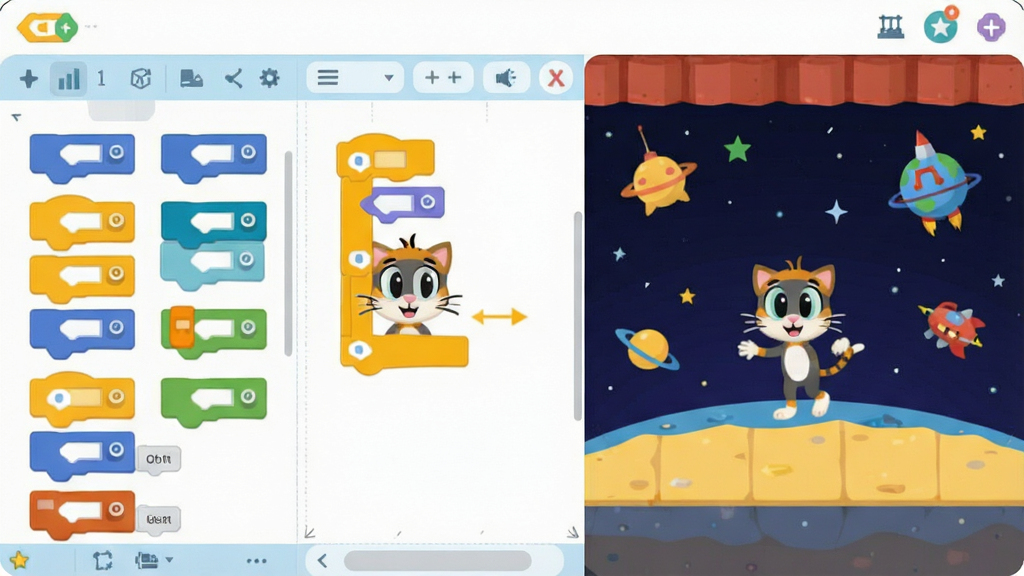Open settings with the gear icon
This screenshot has height=576, width=1024.
coord(269,78)
